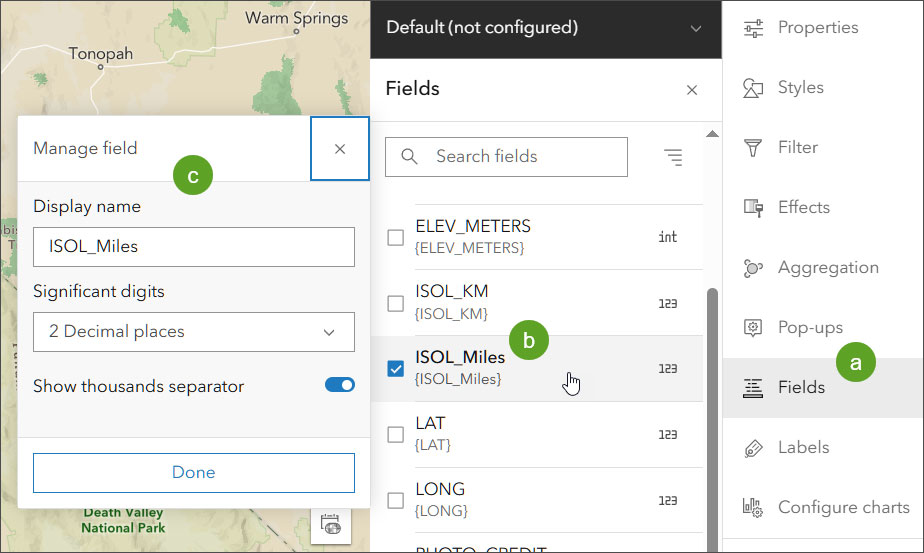The image size is (924, 553).
Task: Click the Display name text field
Action: point(194,247)
